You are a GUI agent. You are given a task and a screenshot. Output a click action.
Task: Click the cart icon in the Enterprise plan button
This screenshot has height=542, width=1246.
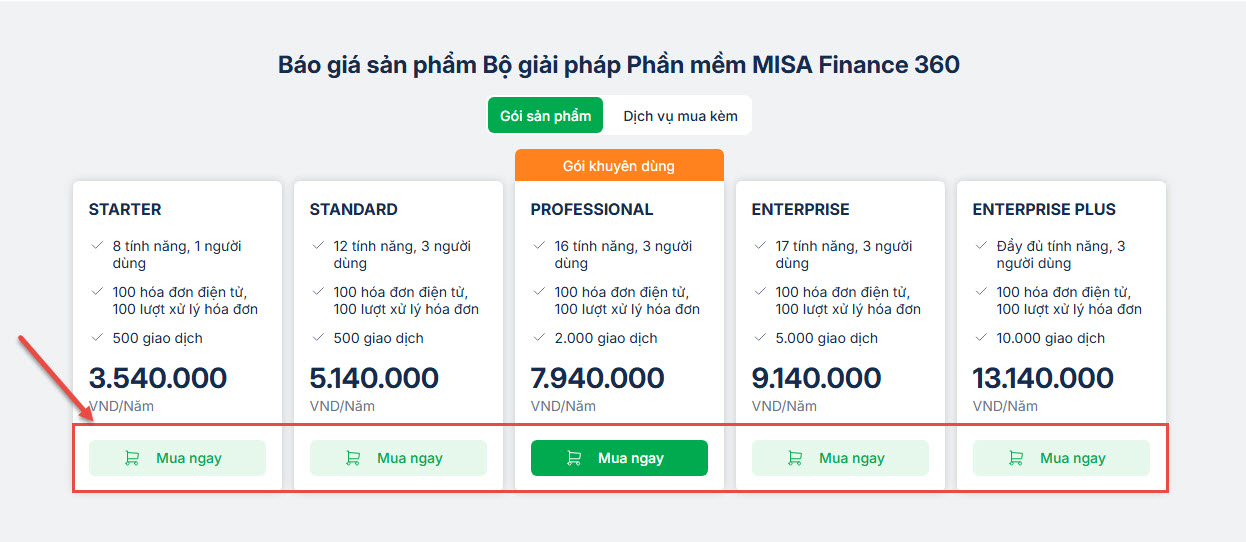coord(794,458)
